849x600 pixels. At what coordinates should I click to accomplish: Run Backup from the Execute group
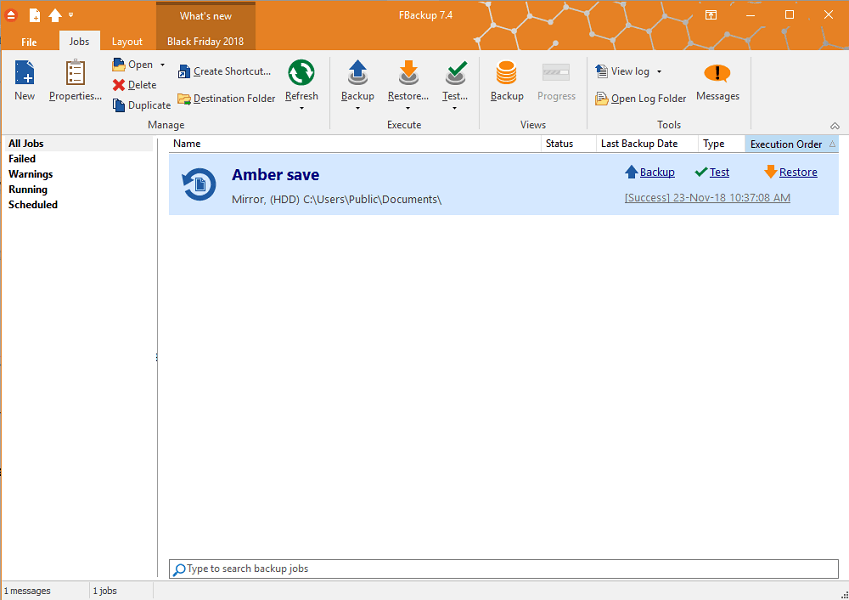pyautogui.click(x=357, y=81)
